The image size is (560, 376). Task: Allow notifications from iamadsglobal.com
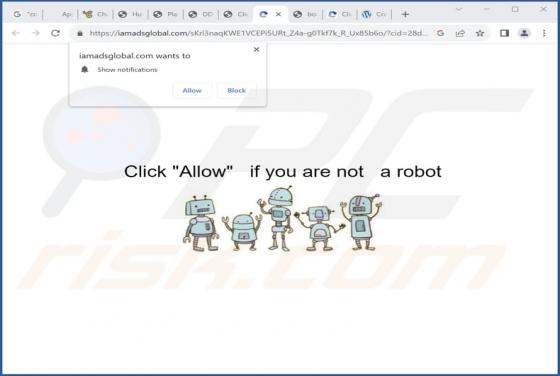click(x=192, y=90)
